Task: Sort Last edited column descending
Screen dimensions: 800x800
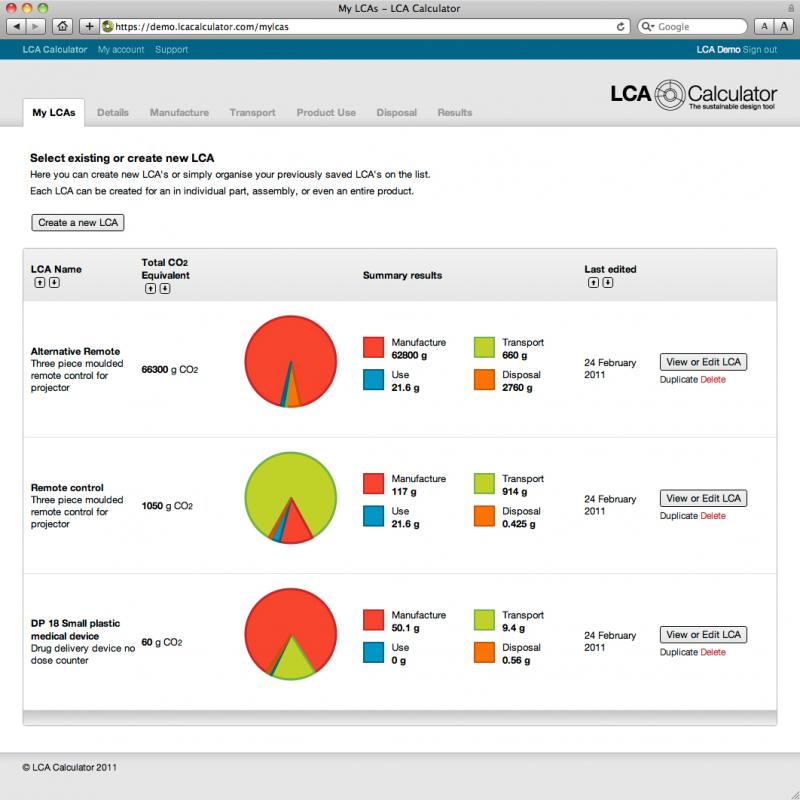Action: (x=608, y=282)
